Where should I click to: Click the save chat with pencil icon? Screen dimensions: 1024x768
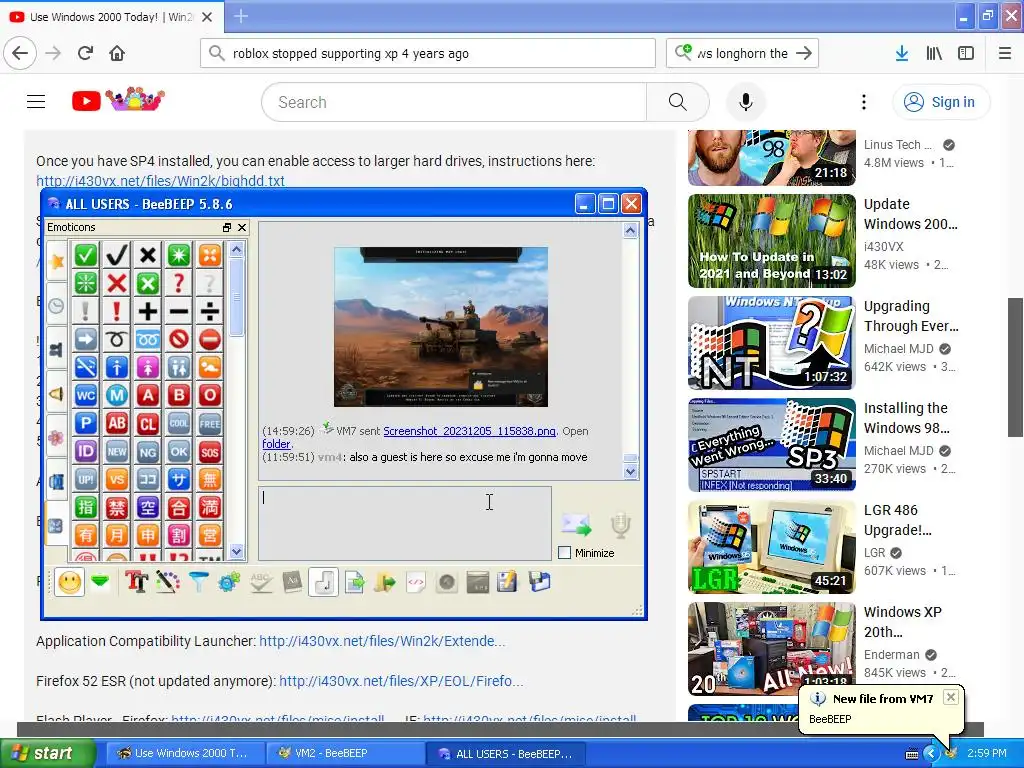coord(507,581)
